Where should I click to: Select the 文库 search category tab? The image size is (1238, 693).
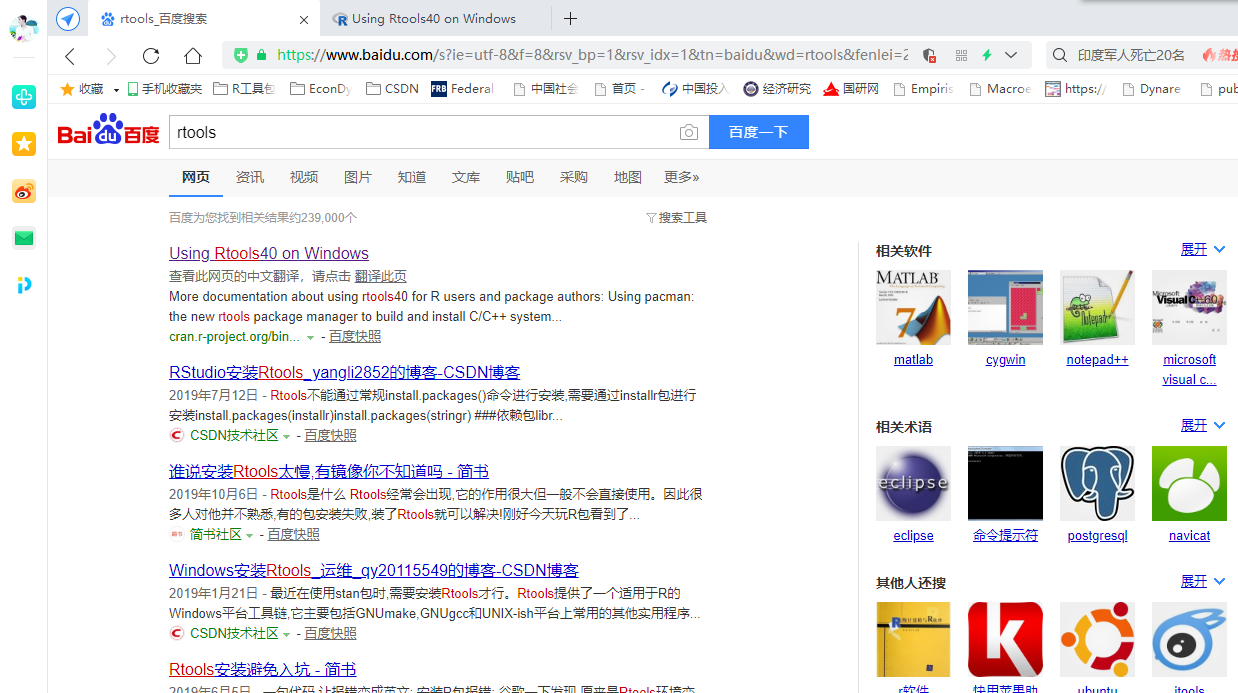pyautogui.click(x=466, y=177)
